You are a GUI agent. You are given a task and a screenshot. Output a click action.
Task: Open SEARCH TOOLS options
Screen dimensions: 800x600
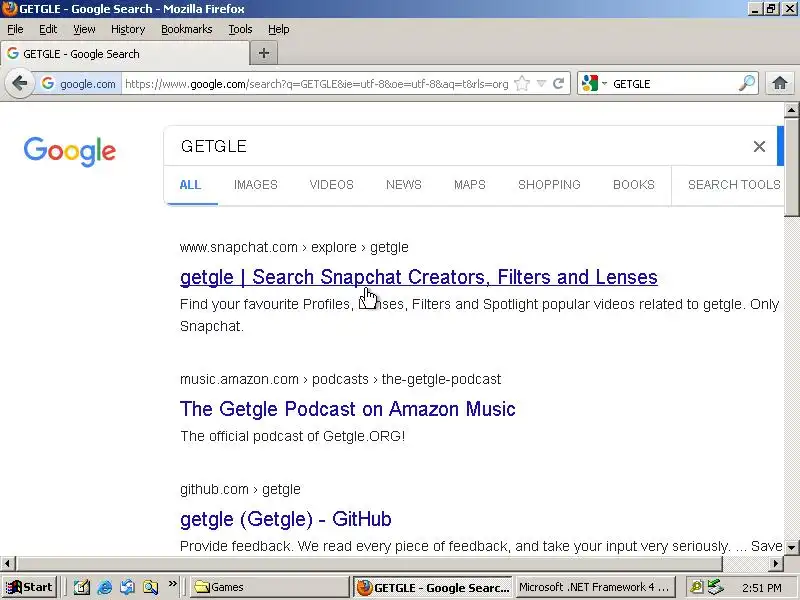click(x=734, y=185)
